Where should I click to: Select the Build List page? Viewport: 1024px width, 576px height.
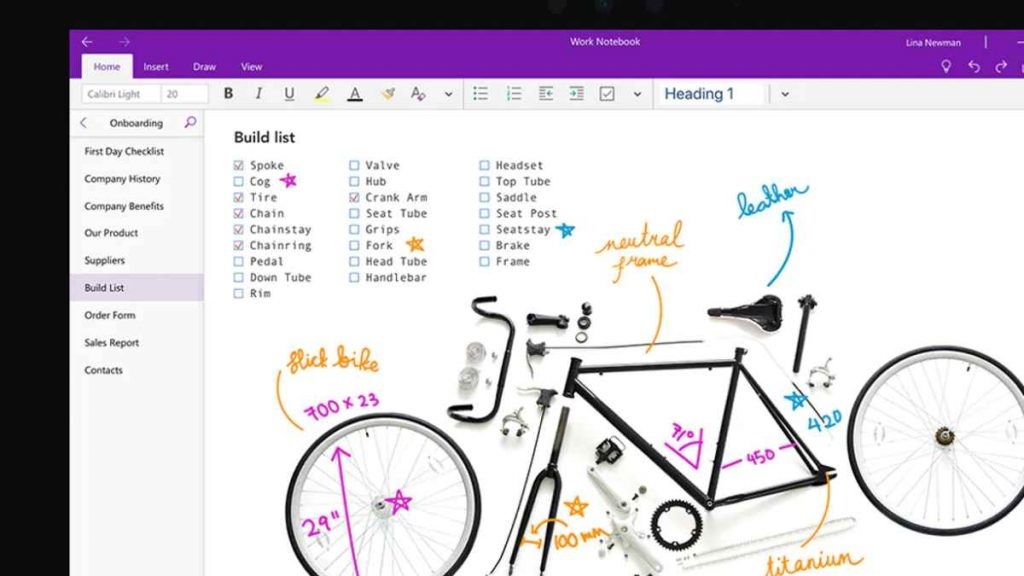coord(136,287)
